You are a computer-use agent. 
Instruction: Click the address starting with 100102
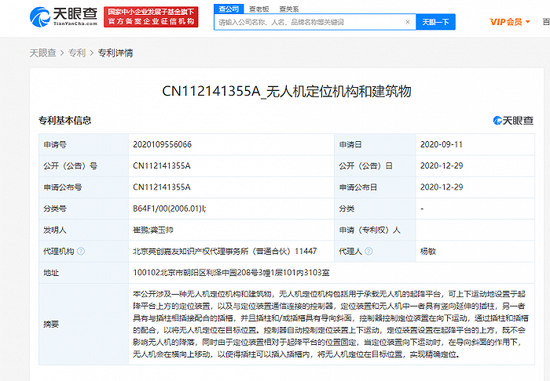pyautogui.click(x=231, y=273)
